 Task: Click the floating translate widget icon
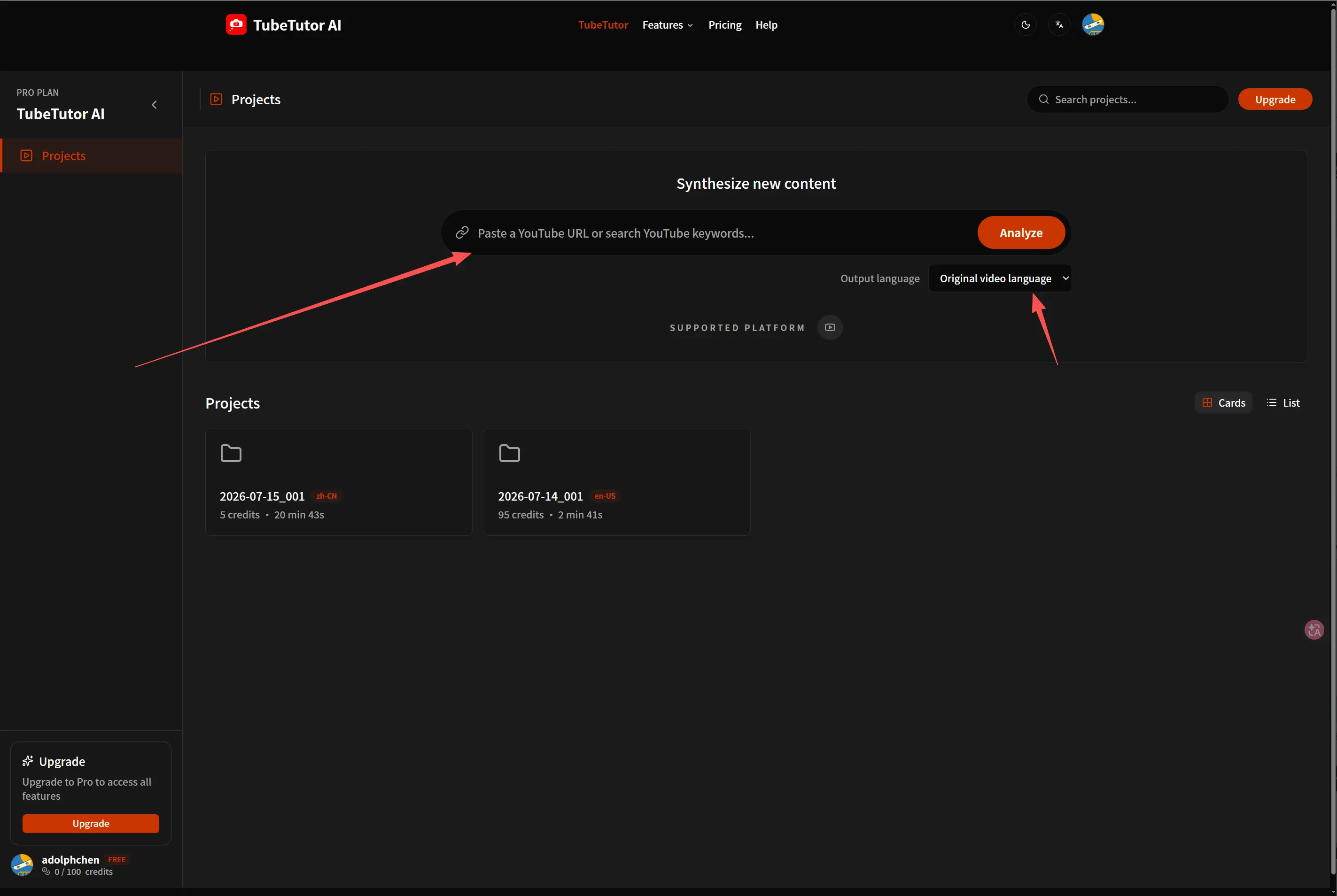click(x=1314, y=630)
